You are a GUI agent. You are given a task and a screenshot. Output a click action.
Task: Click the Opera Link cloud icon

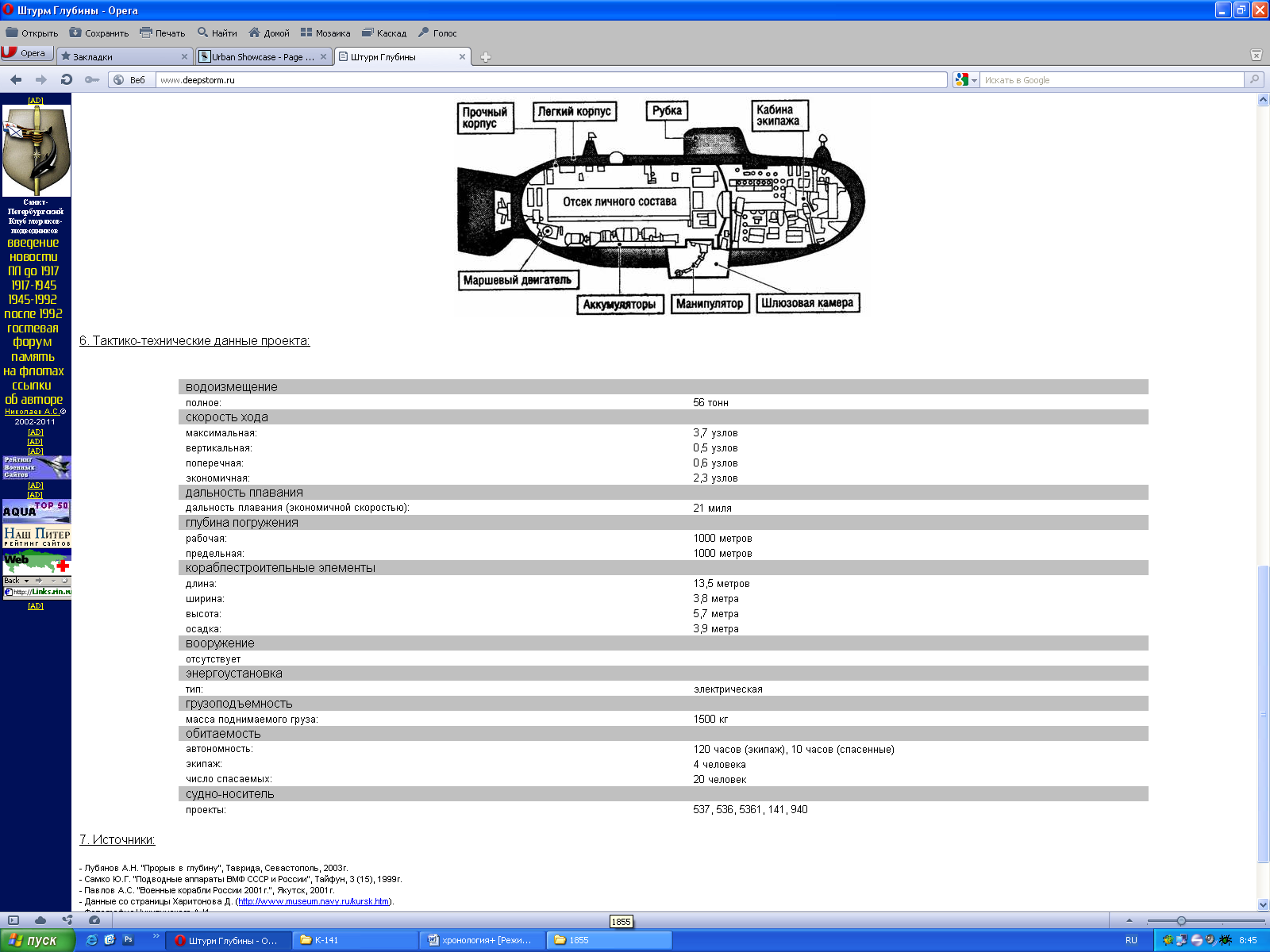(x=40, y=920)
